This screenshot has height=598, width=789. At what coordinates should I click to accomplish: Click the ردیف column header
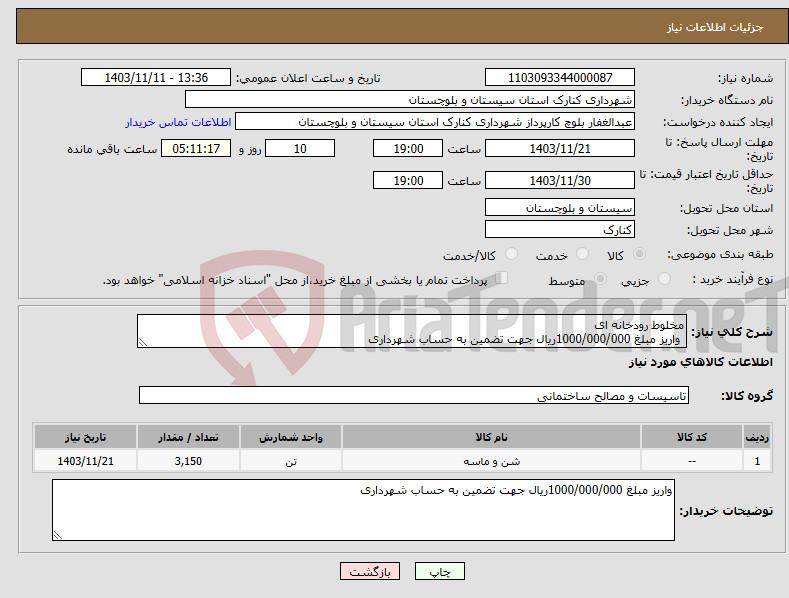point(757,437)
